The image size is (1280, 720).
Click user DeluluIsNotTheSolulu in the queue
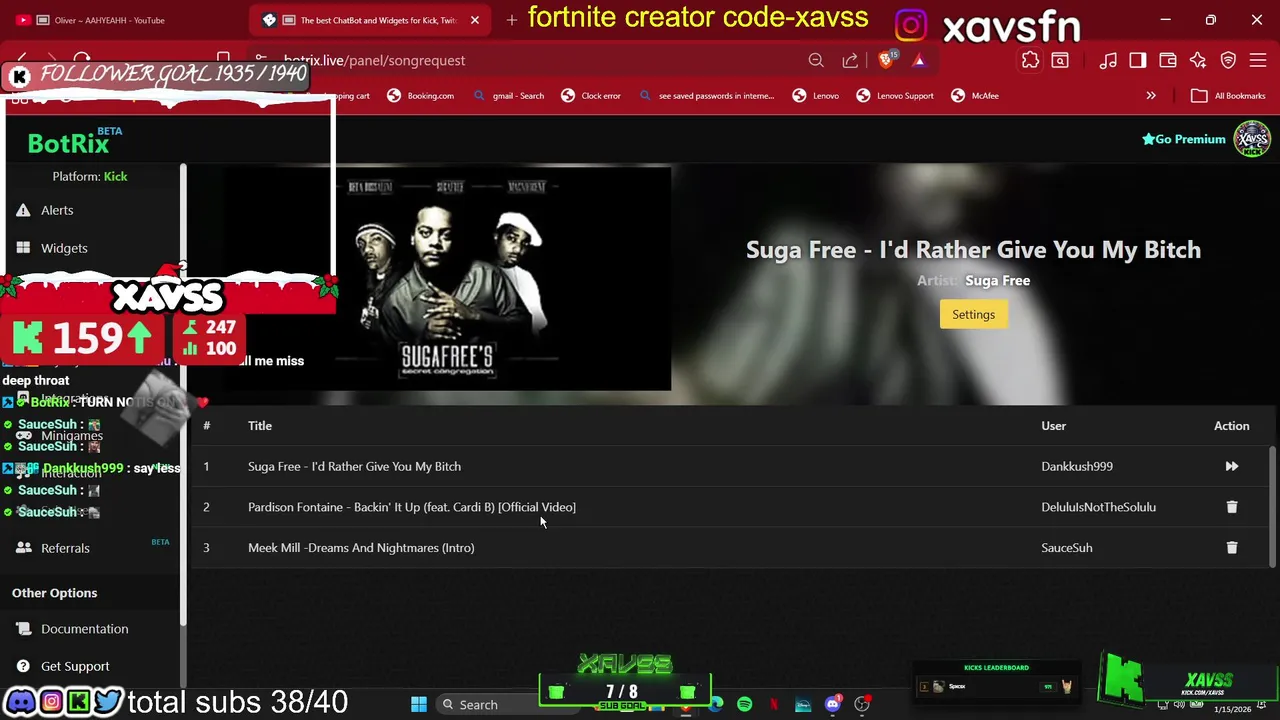[x=1098, y=507]
